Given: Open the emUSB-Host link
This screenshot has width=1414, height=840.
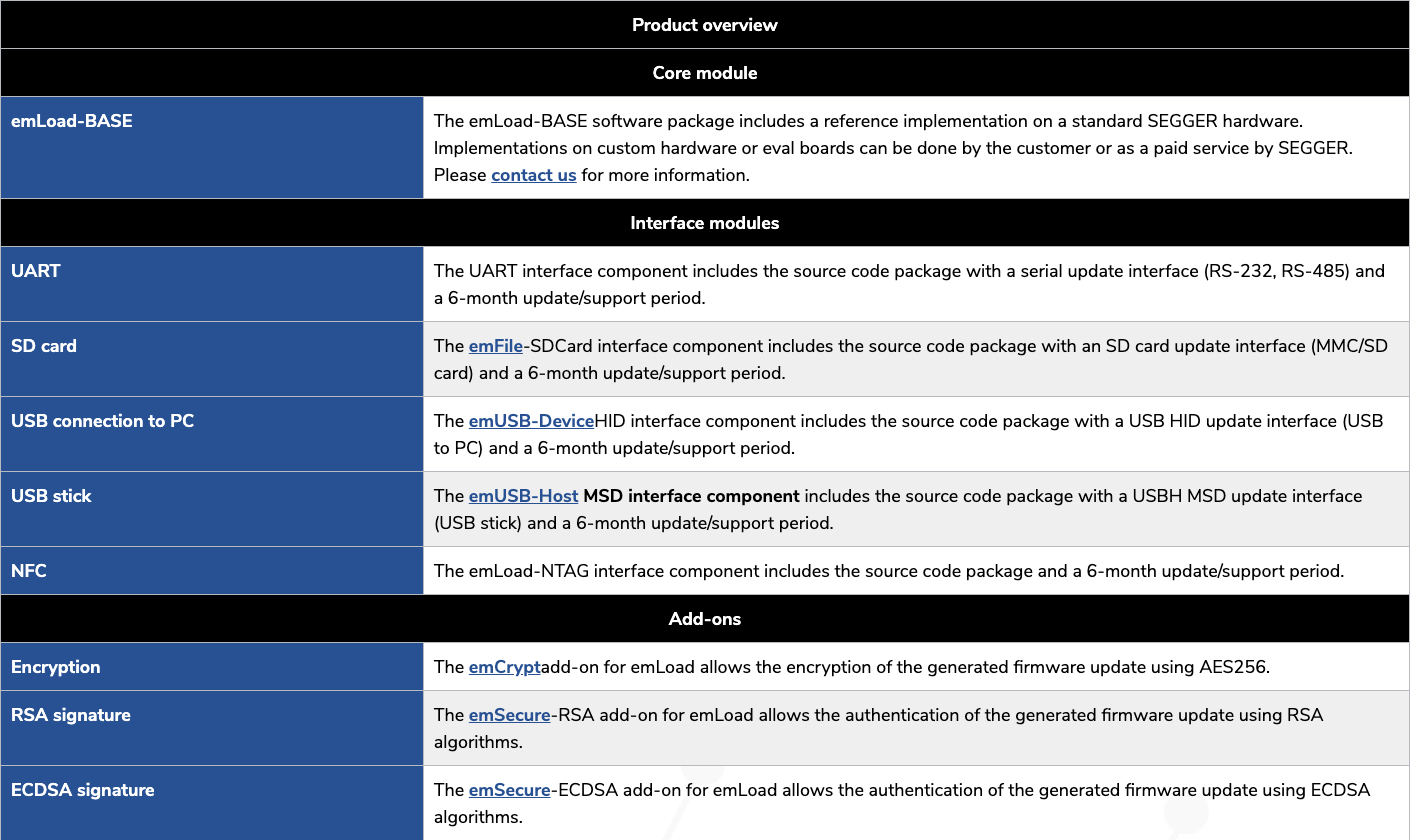Looking at the screenshot, I should pyautogui.click(x=523, y=496).
